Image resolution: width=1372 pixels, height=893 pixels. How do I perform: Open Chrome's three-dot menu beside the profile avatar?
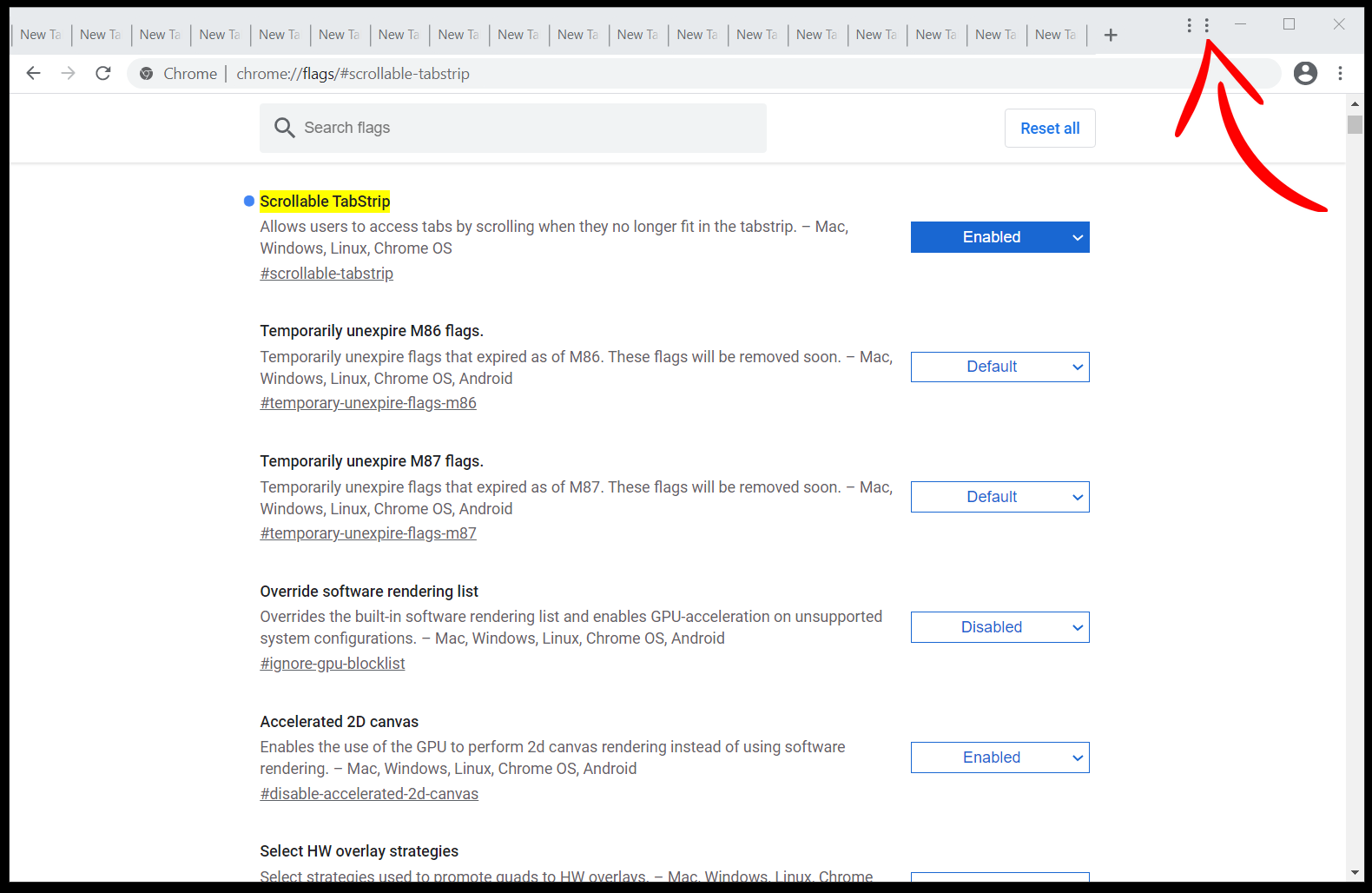pyautogui.click(x=1341, y=73)
